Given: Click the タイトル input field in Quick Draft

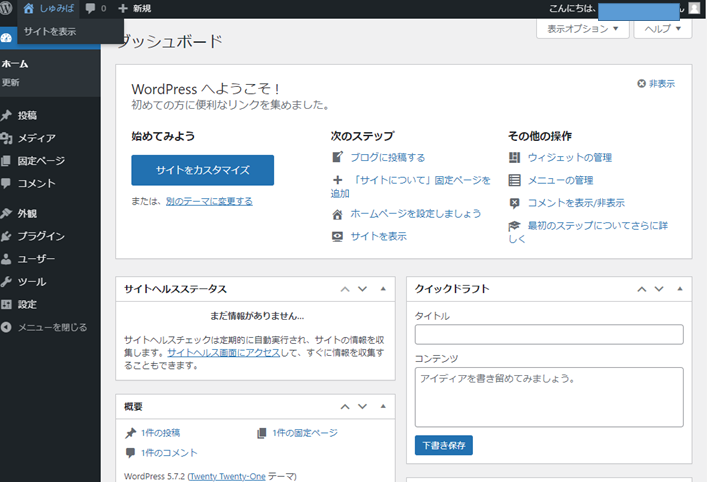Looking at the screenshot, I should pyautogui.click(x=548, y=335).
